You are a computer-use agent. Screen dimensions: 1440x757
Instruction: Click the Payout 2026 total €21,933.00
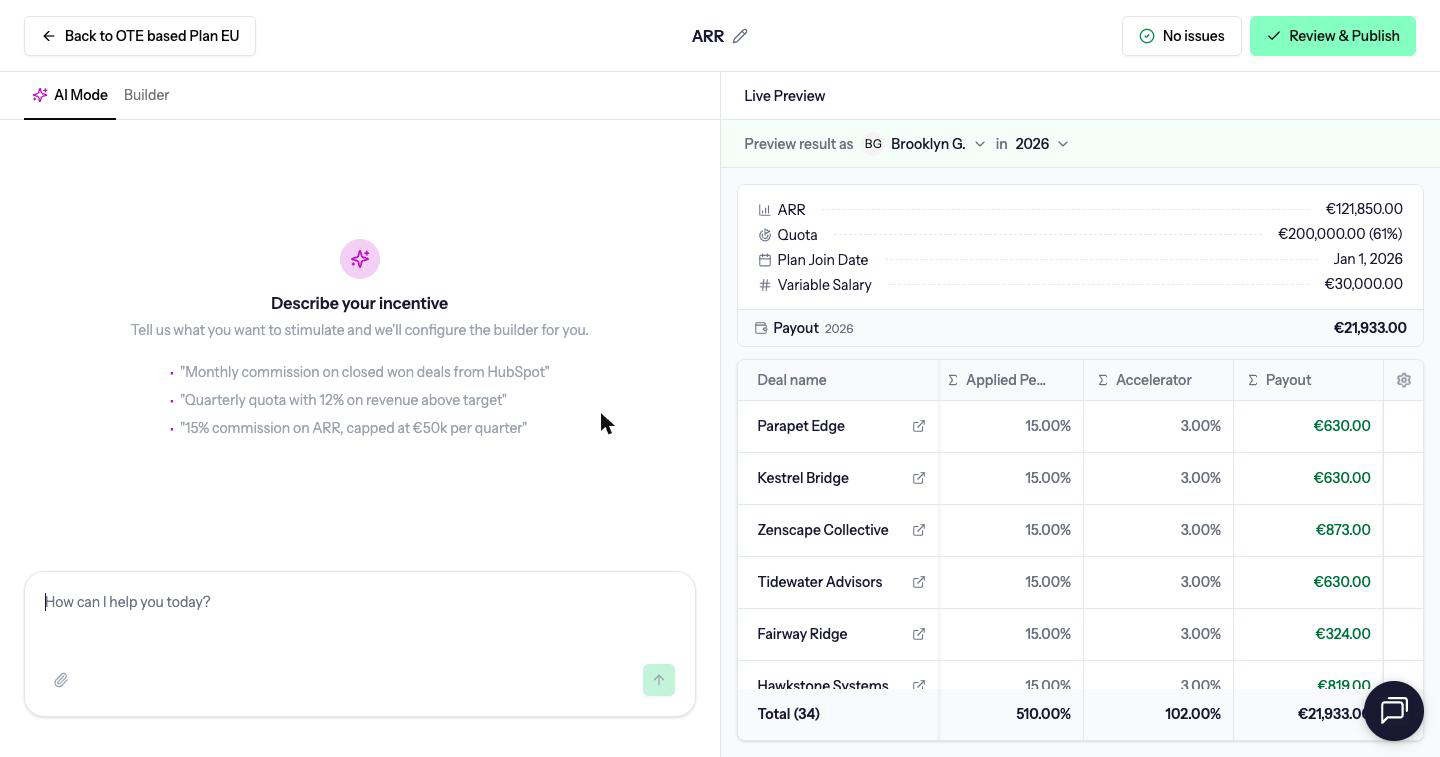pos(1370,328)
